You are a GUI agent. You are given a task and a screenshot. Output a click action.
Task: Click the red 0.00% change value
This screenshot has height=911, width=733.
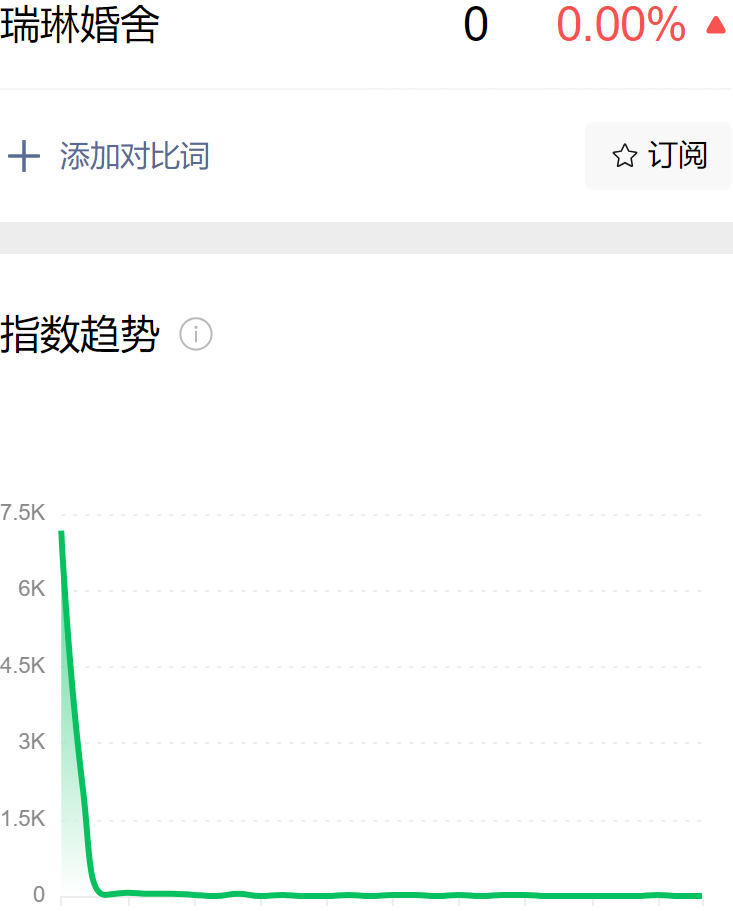coord(621,24)
